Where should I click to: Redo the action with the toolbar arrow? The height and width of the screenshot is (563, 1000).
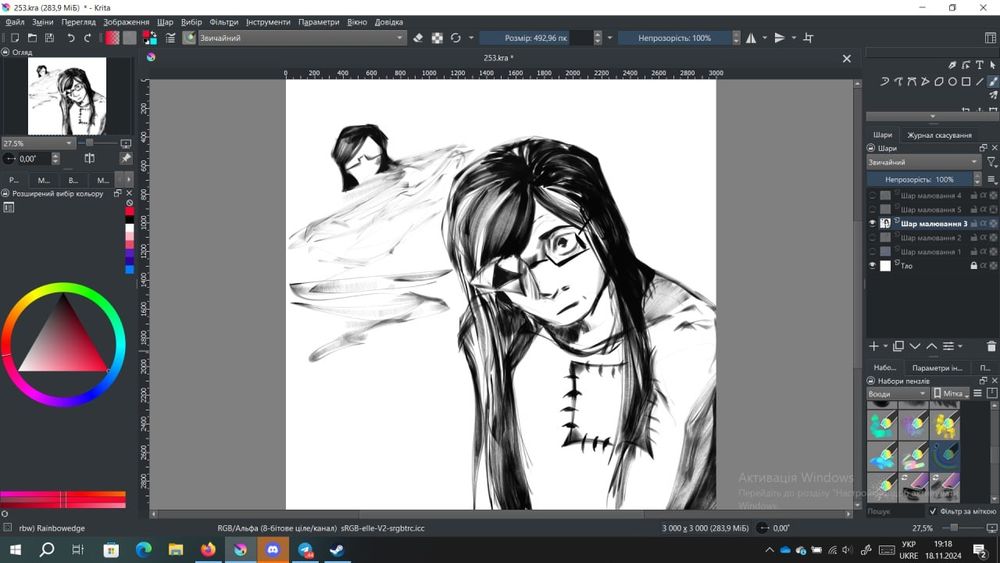87,38
